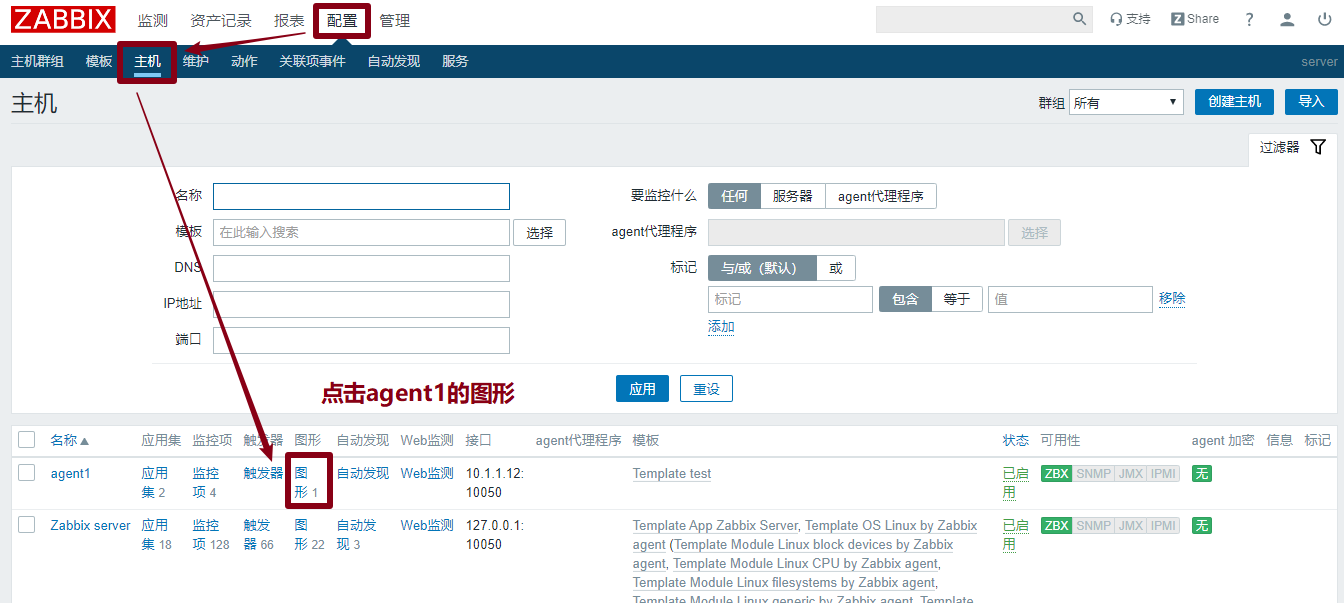This screenshot has width=1344, height=603.
Task: Select agent代理程序 monitoring option
Action: tap(881, 196)
